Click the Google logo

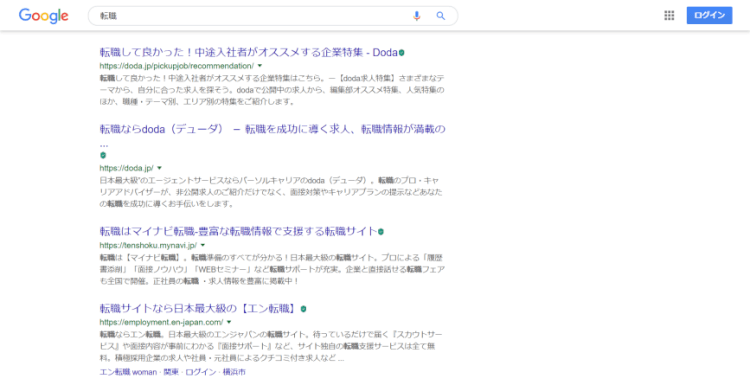coord(44,16)
